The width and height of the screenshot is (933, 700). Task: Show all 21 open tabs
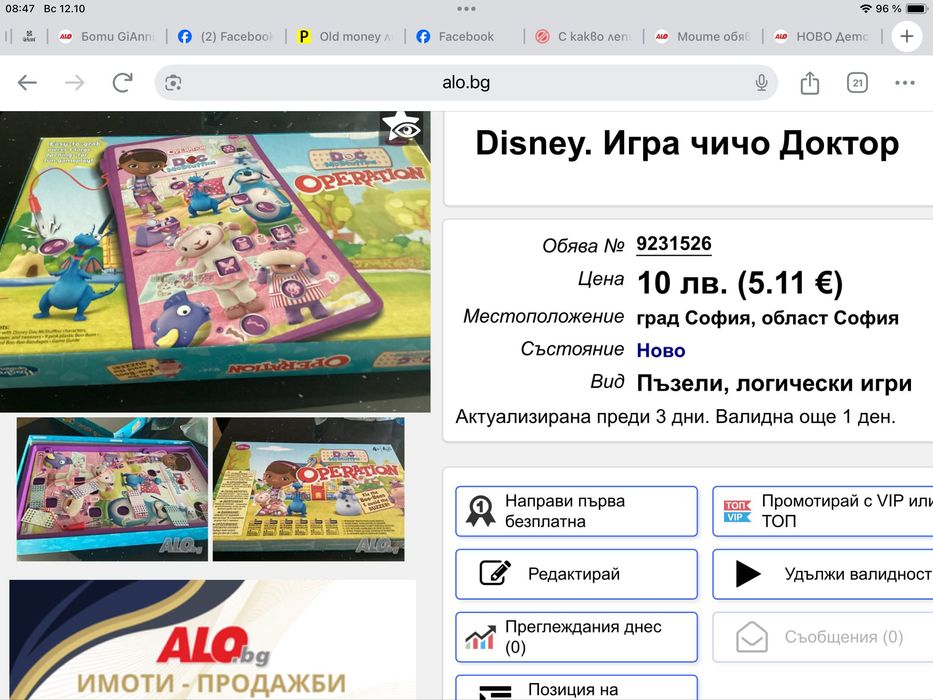tap(857, 83)
